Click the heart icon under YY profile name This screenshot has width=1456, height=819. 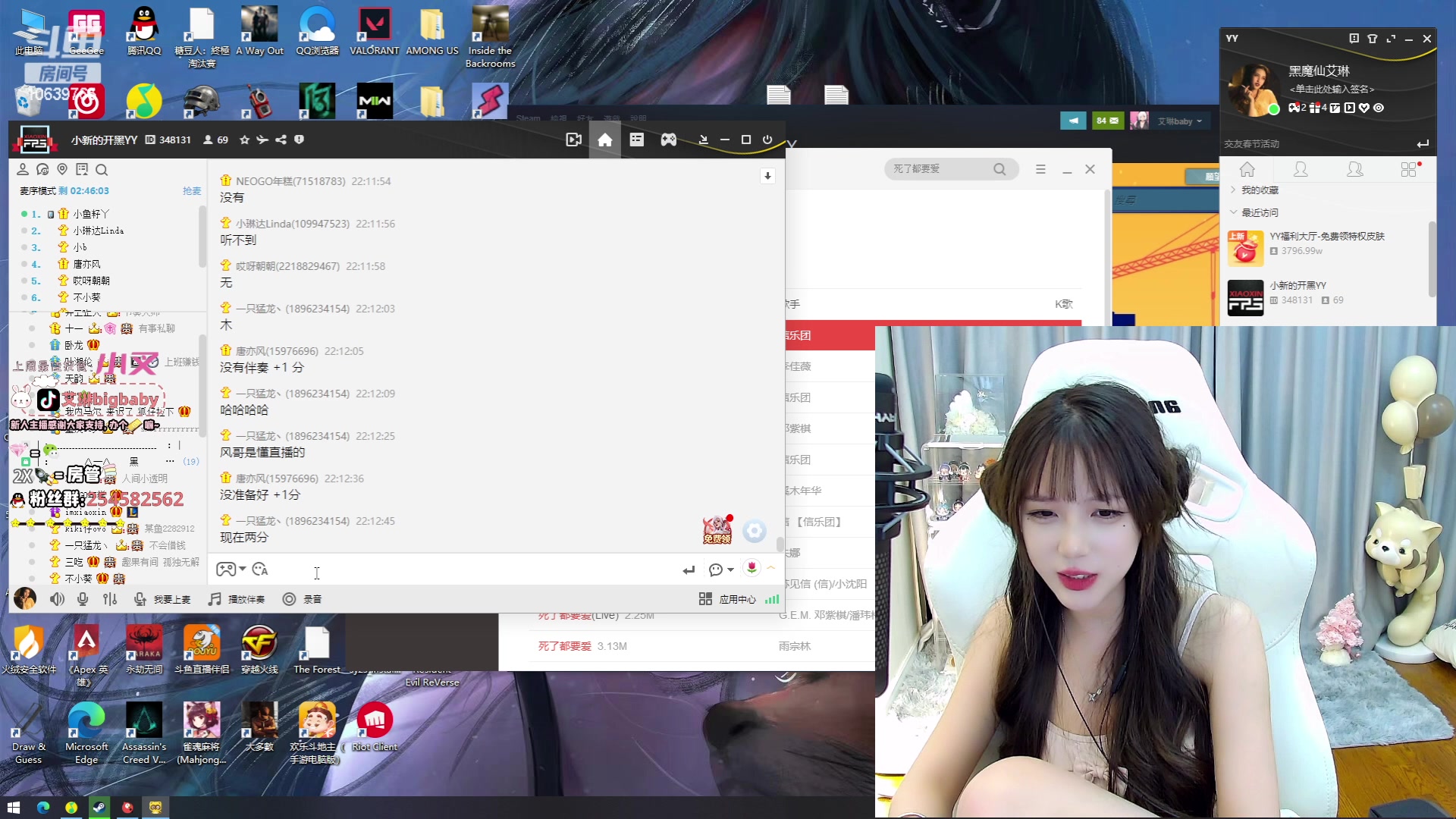pos(1364,108)
